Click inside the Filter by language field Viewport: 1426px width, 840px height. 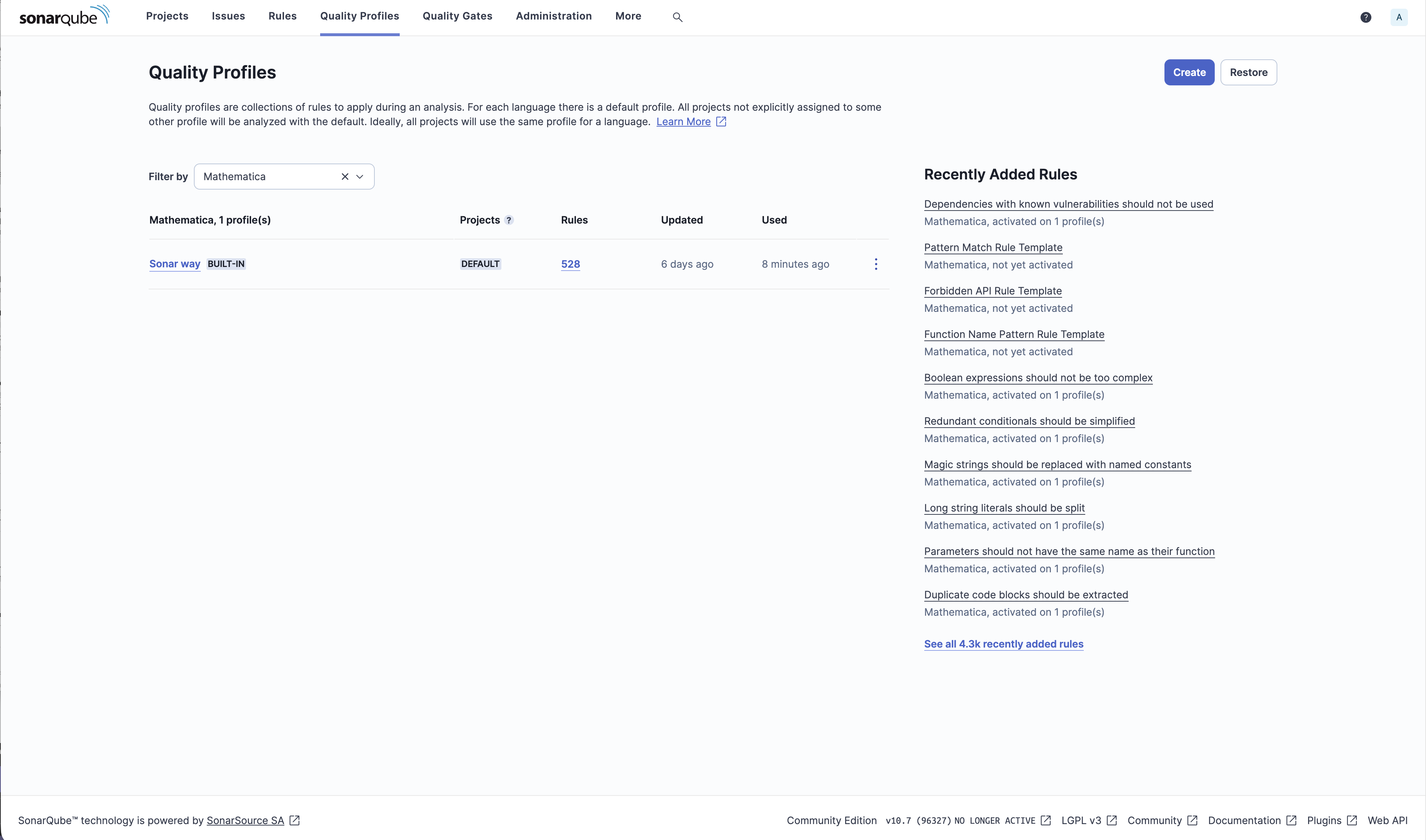point(266,177)
